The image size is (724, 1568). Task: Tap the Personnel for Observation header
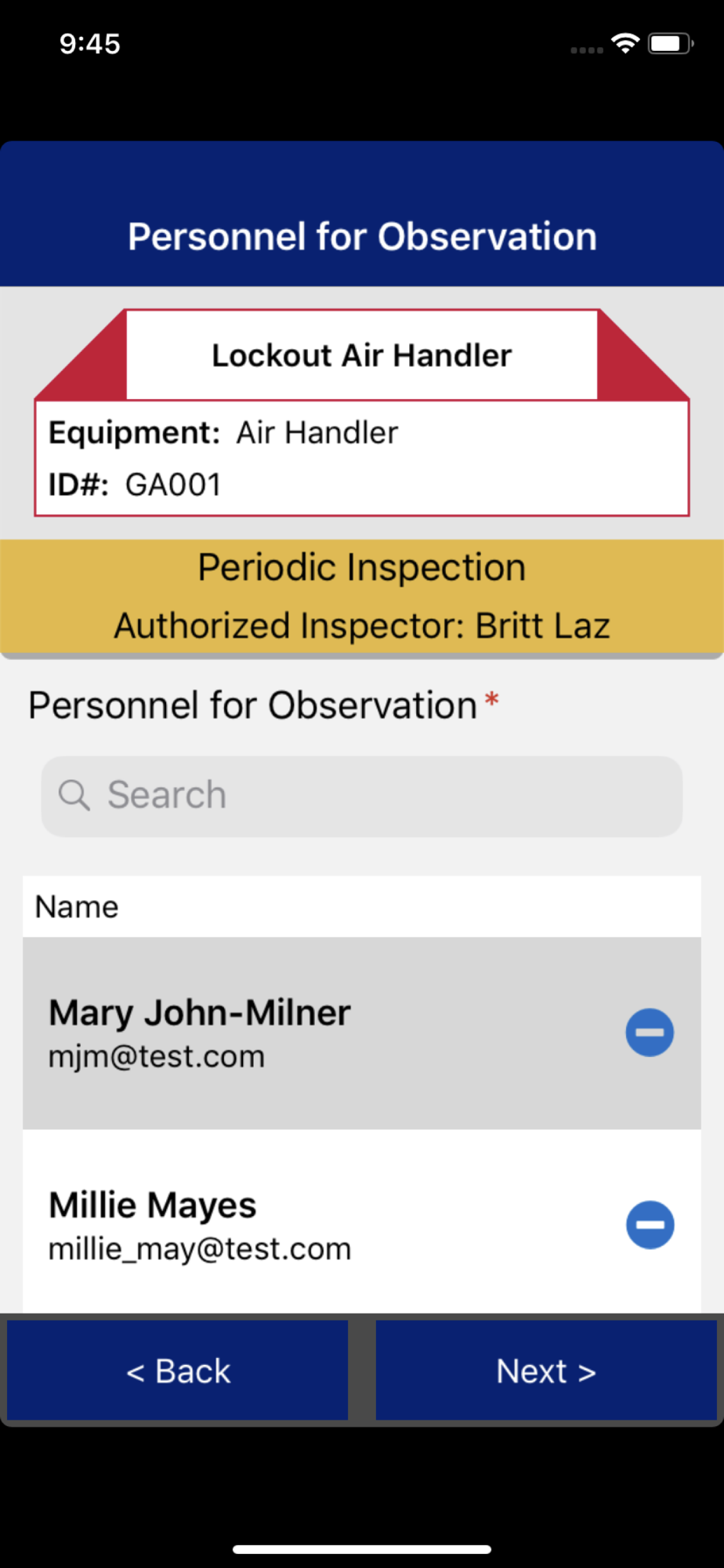(x=362, y=236)
